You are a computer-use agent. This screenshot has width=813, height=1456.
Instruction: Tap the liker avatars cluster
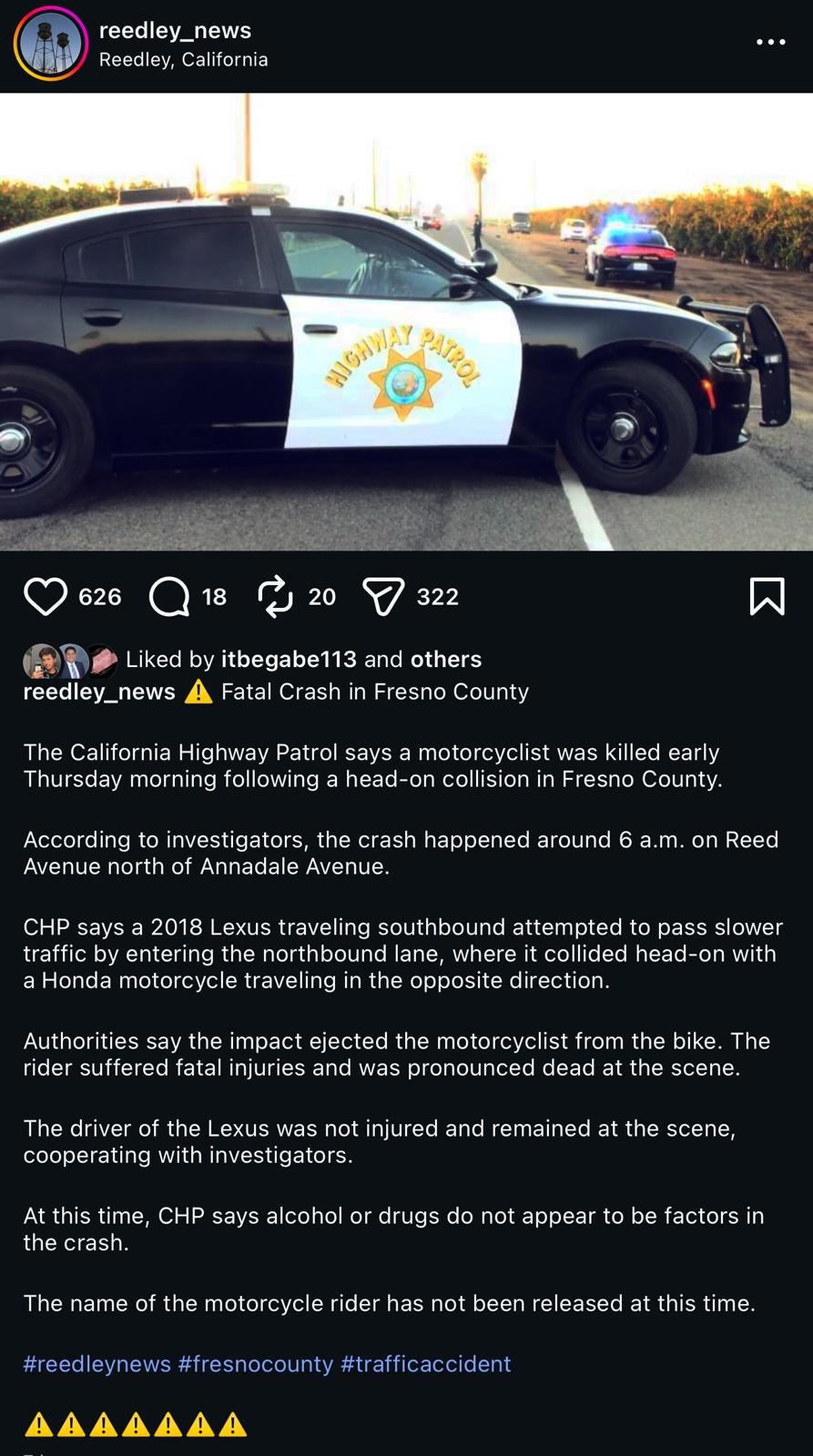click(70, 661)
